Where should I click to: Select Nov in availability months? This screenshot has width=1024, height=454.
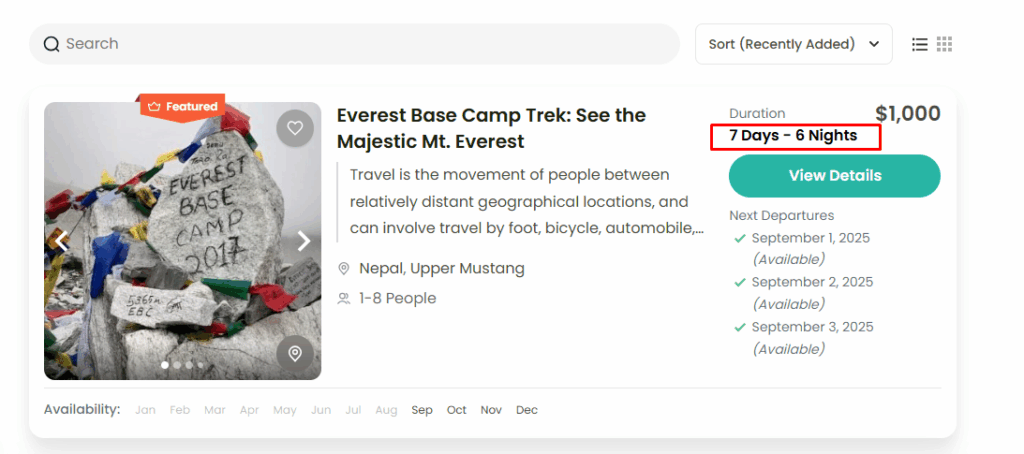pos(491,410)
